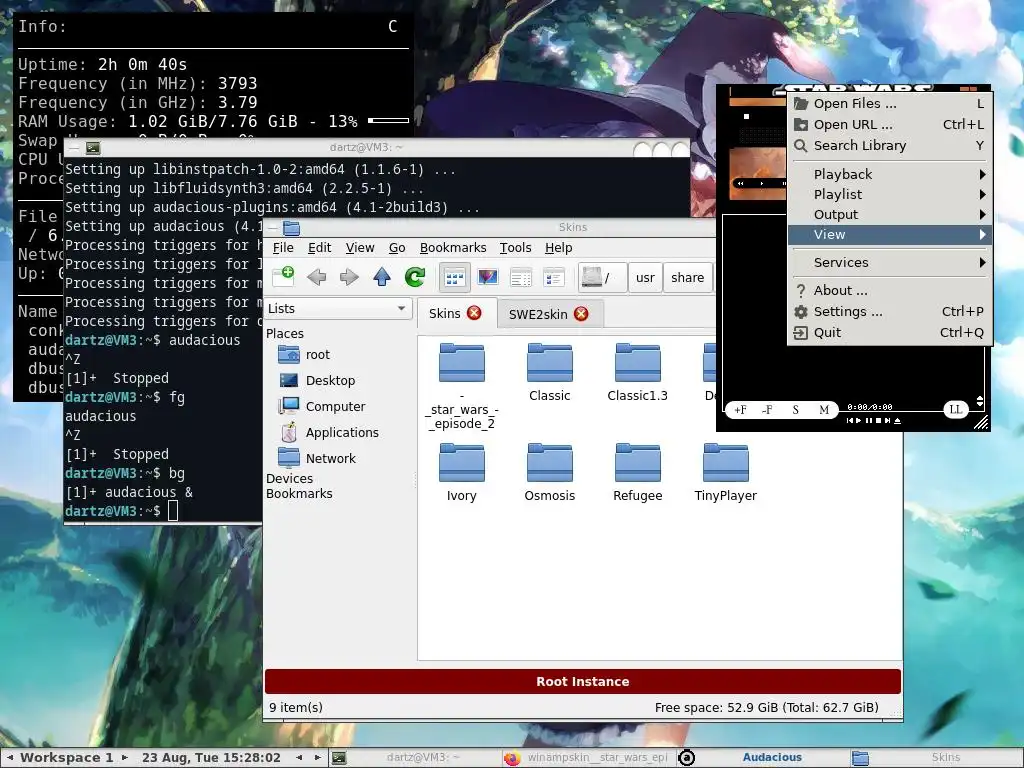This screenshot has width=1024, height=768.
Task: Expand the Playback submenu
Action: point(889,174)
